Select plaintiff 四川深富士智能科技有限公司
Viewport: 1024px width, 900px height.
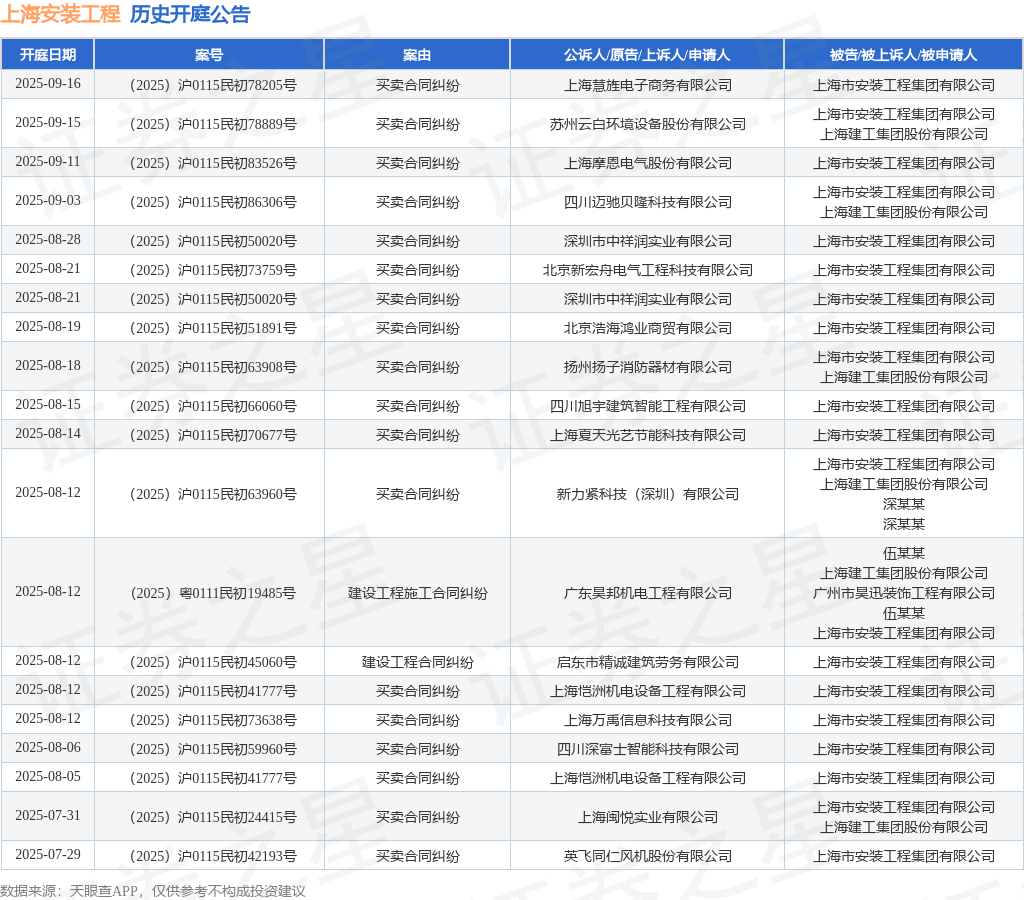(x=647, y=749)
